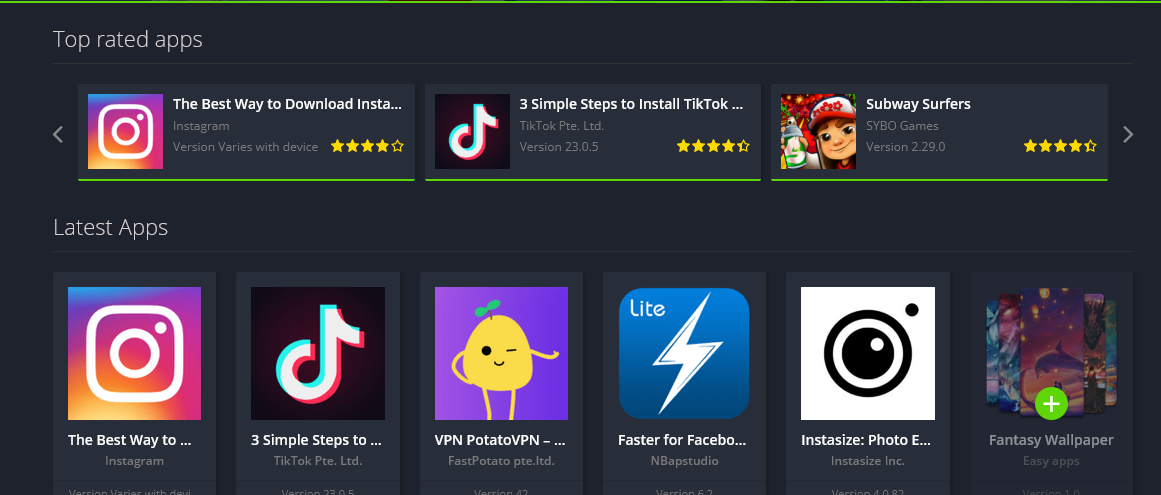Screen dimensions: 1161x495
Task: Click 'Instasize: Photo E...' title
Action: click(866, 440)
